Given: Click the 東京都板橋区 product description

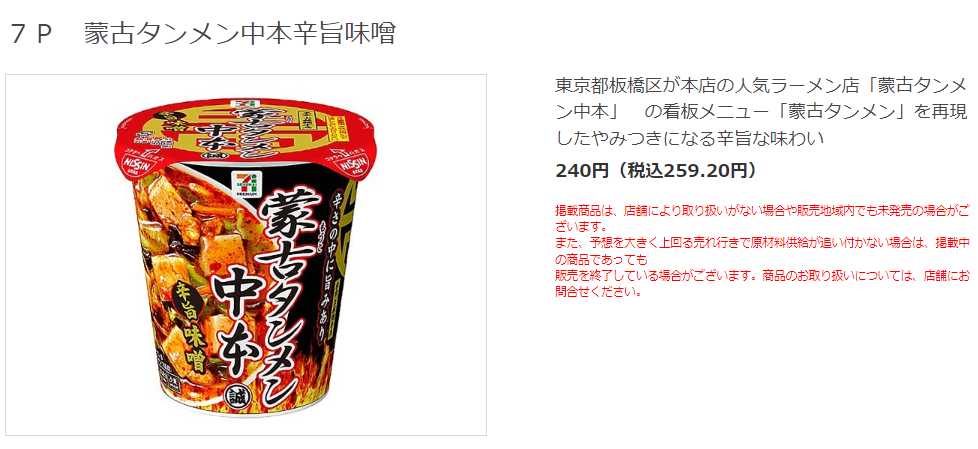Looking at the screenshot, I should [762, 111].
